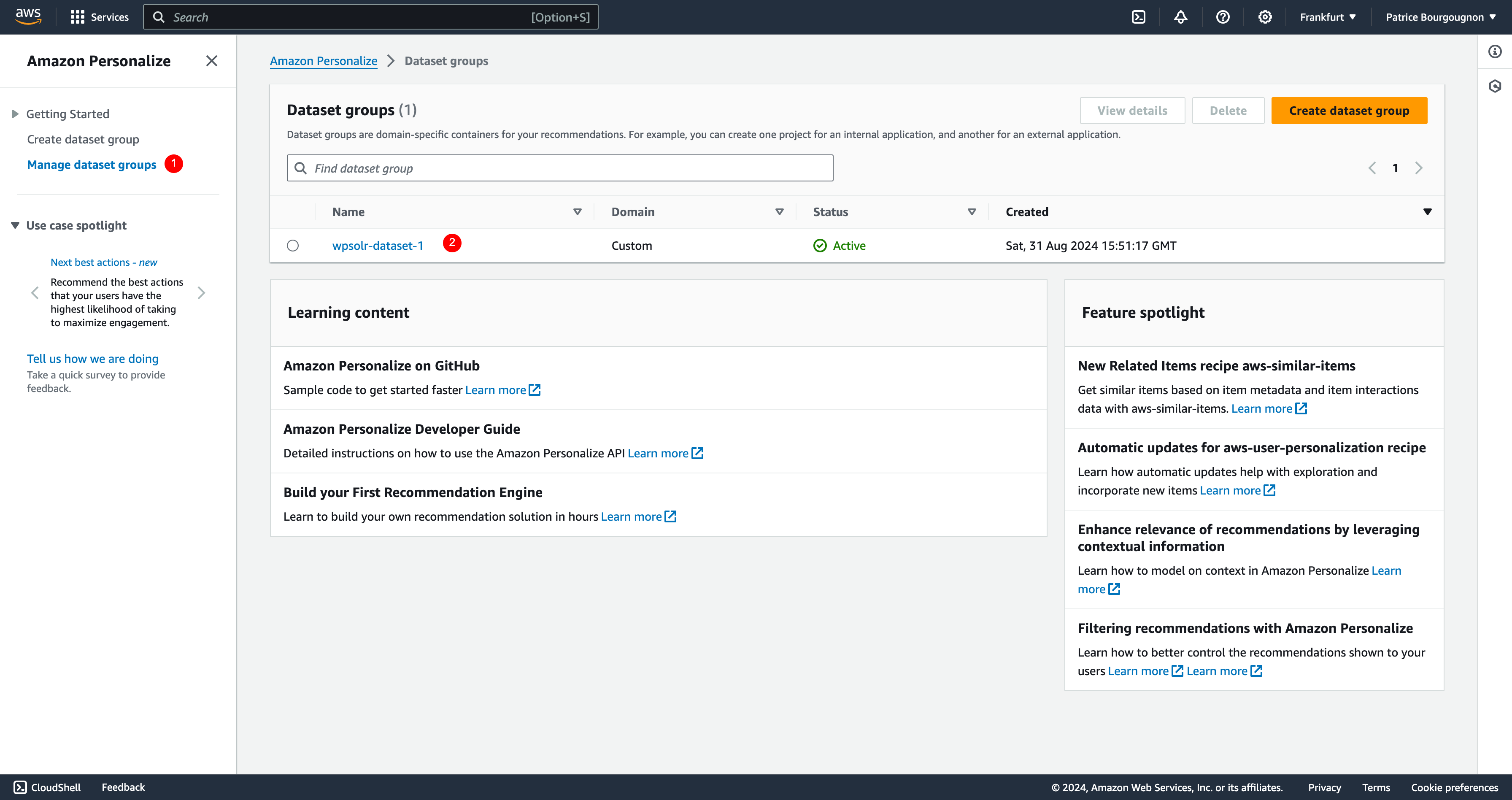The width and height of the screenshot is (1512, 800).
Task: Go to next pagination page
Action: 1419,168
